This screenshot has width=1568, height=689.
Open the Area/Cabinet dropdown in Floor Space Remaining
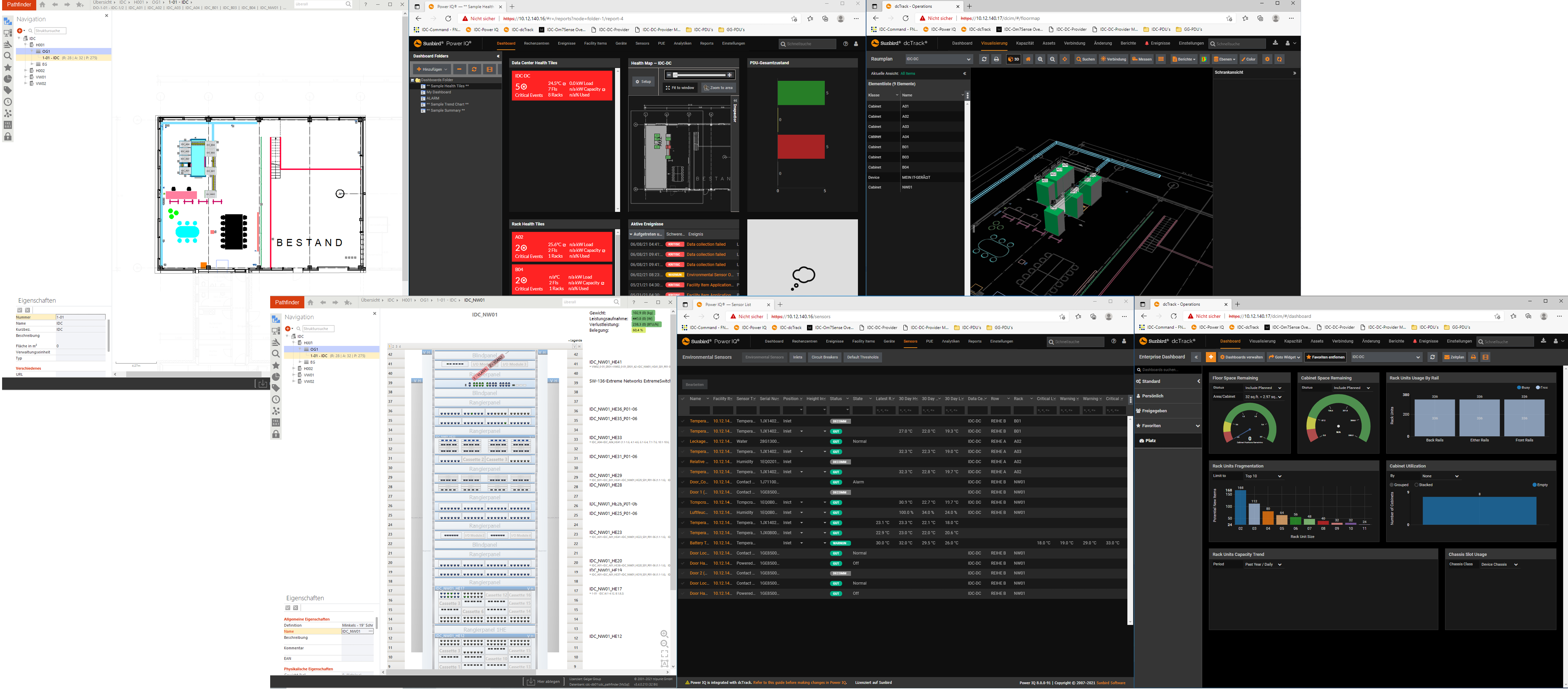coord(1264,397)
